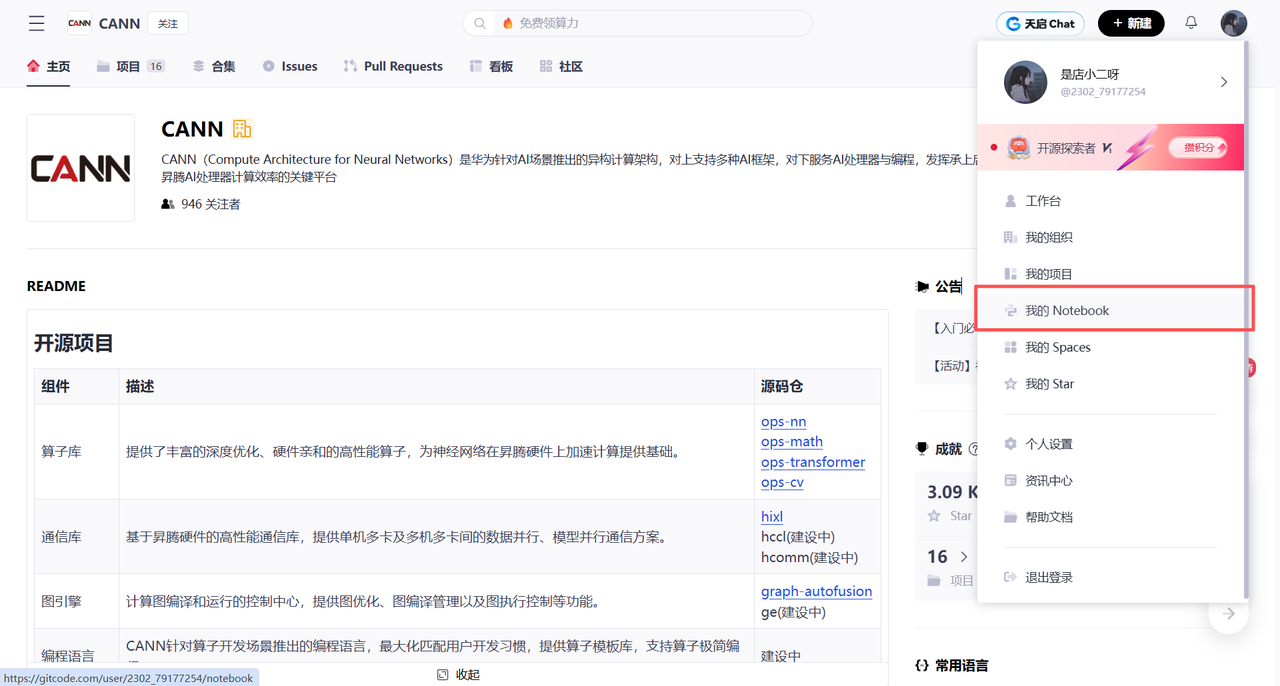Open the ops-math repository link

(792, 441)
